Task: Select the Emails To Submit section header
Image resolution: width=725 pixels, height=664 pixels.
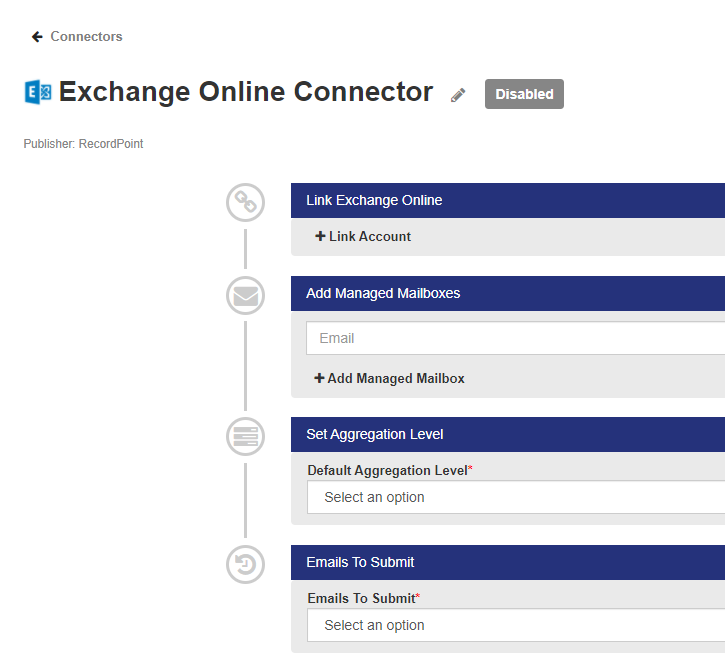Action: (x=508, y=562)
